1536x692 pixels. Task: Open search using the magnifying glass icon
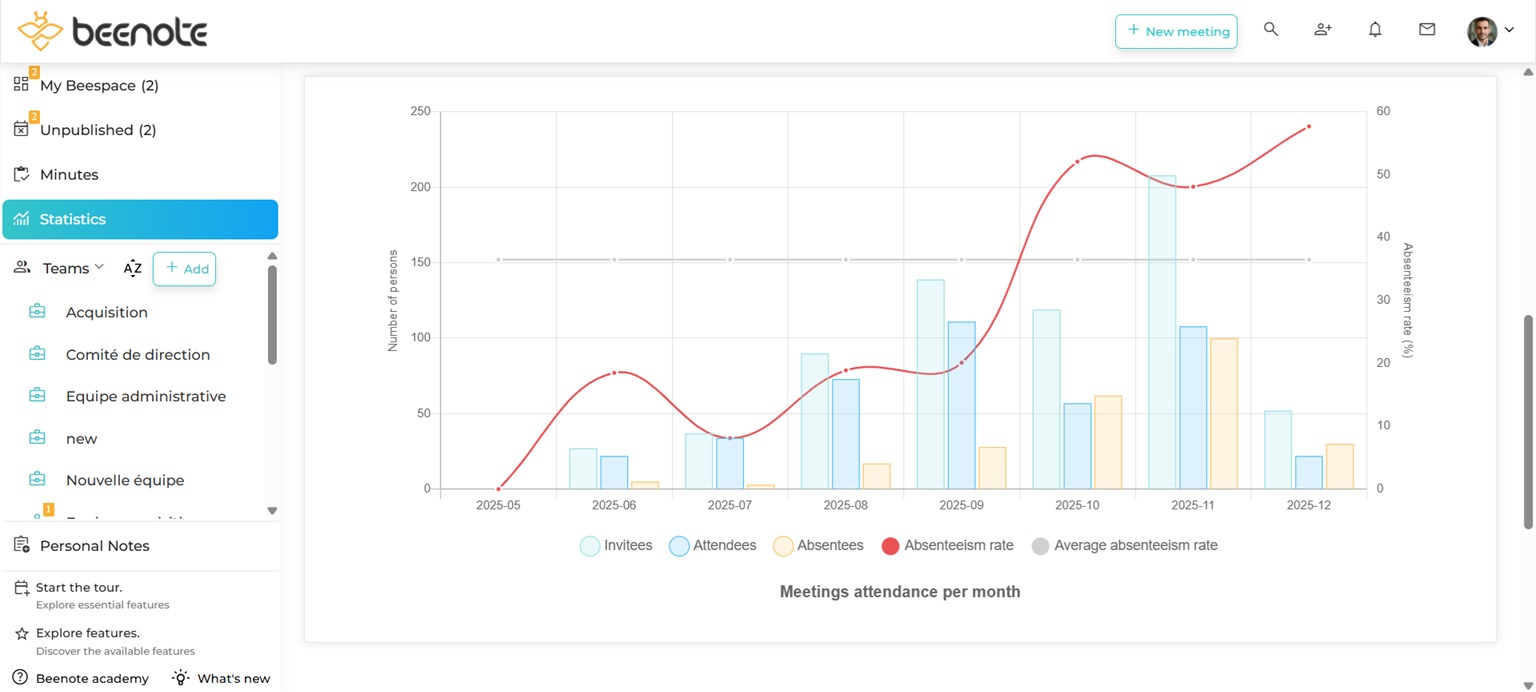1271,29
